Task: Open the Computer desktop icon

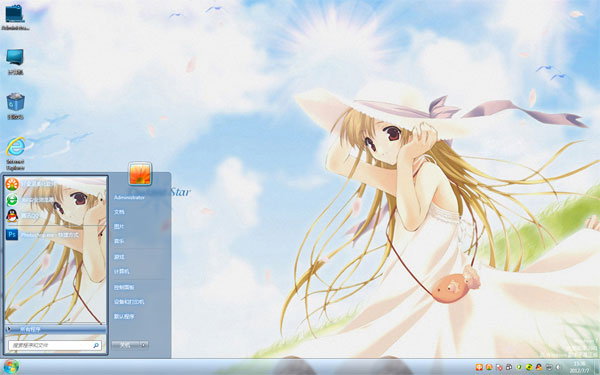Action: 15,61
